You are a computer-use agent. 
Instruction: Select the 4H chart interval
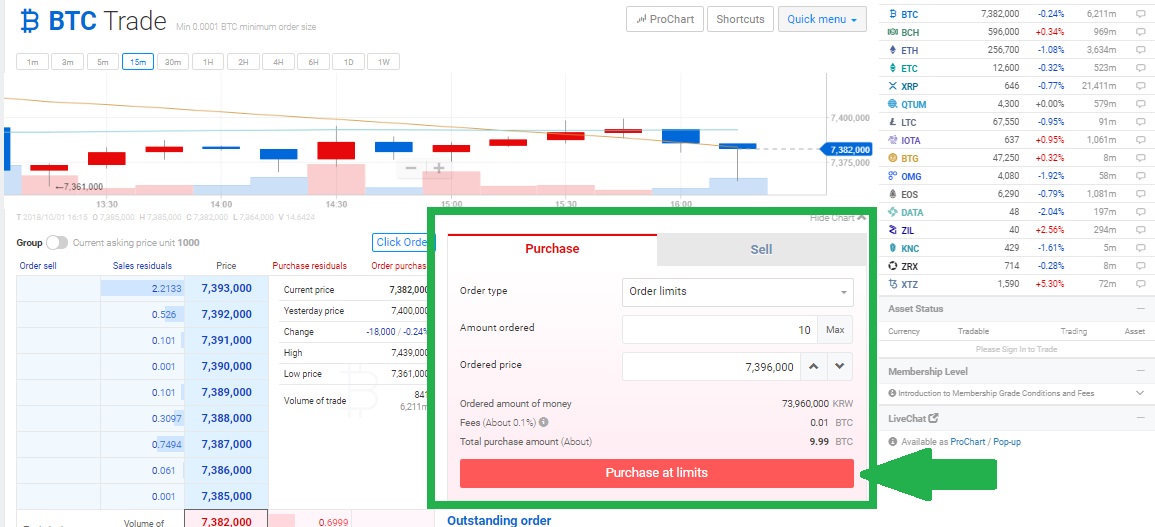coord(278,62)
